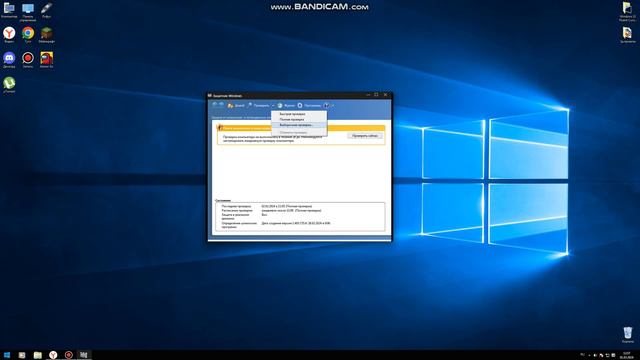Screen dimensions: 640x360
Task: Launch Among Us from desktop
Action: pos(47,60)
